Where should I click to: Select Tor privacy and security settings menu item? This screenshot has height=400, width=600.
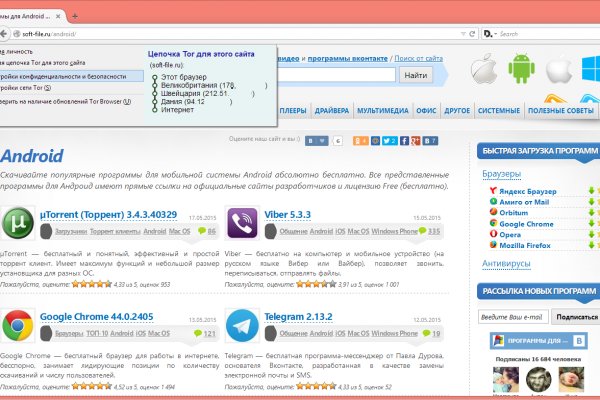click(x=72, y=77)
